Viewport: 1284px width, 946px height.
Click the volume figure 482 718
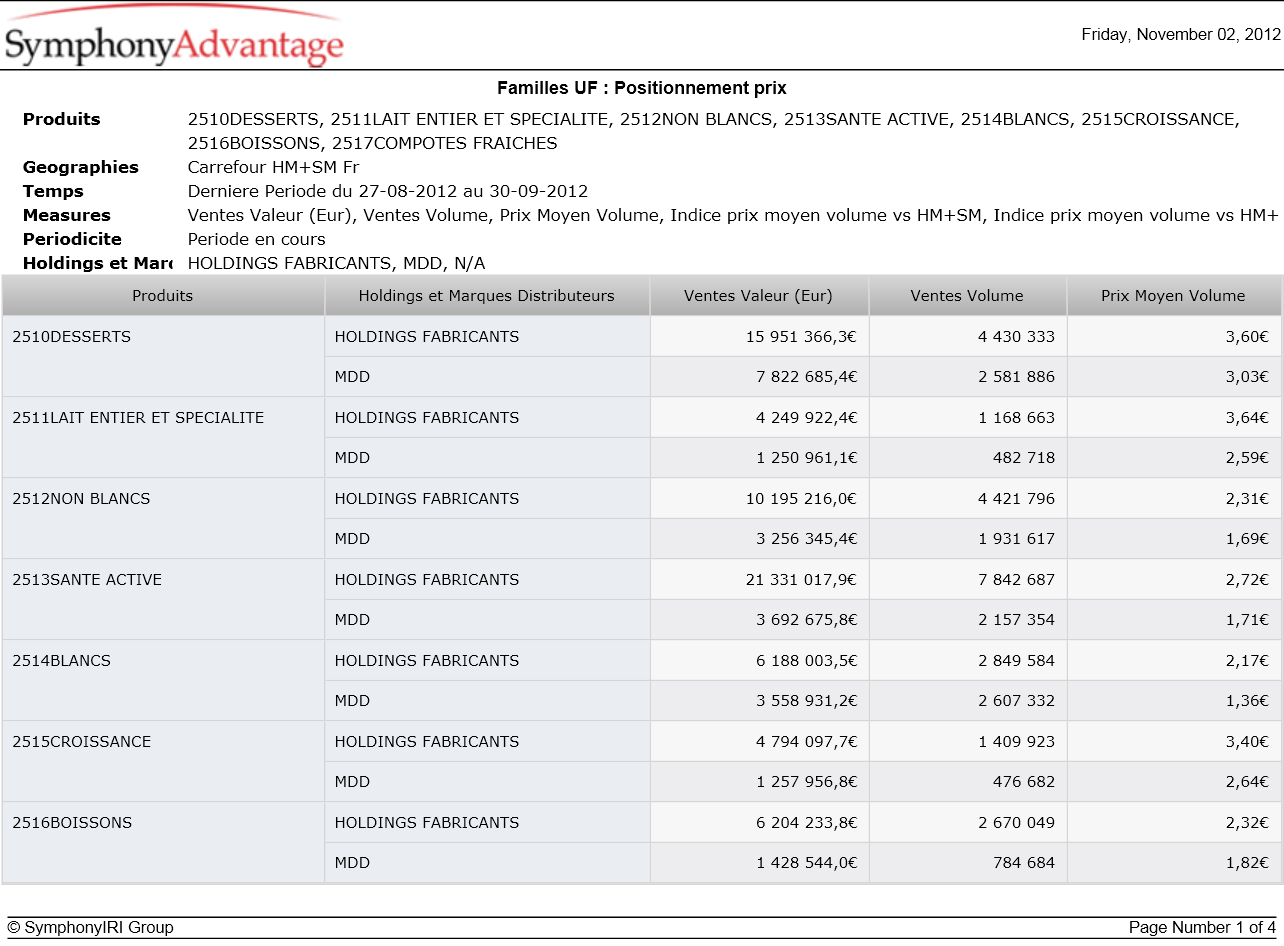[1025, 458]
